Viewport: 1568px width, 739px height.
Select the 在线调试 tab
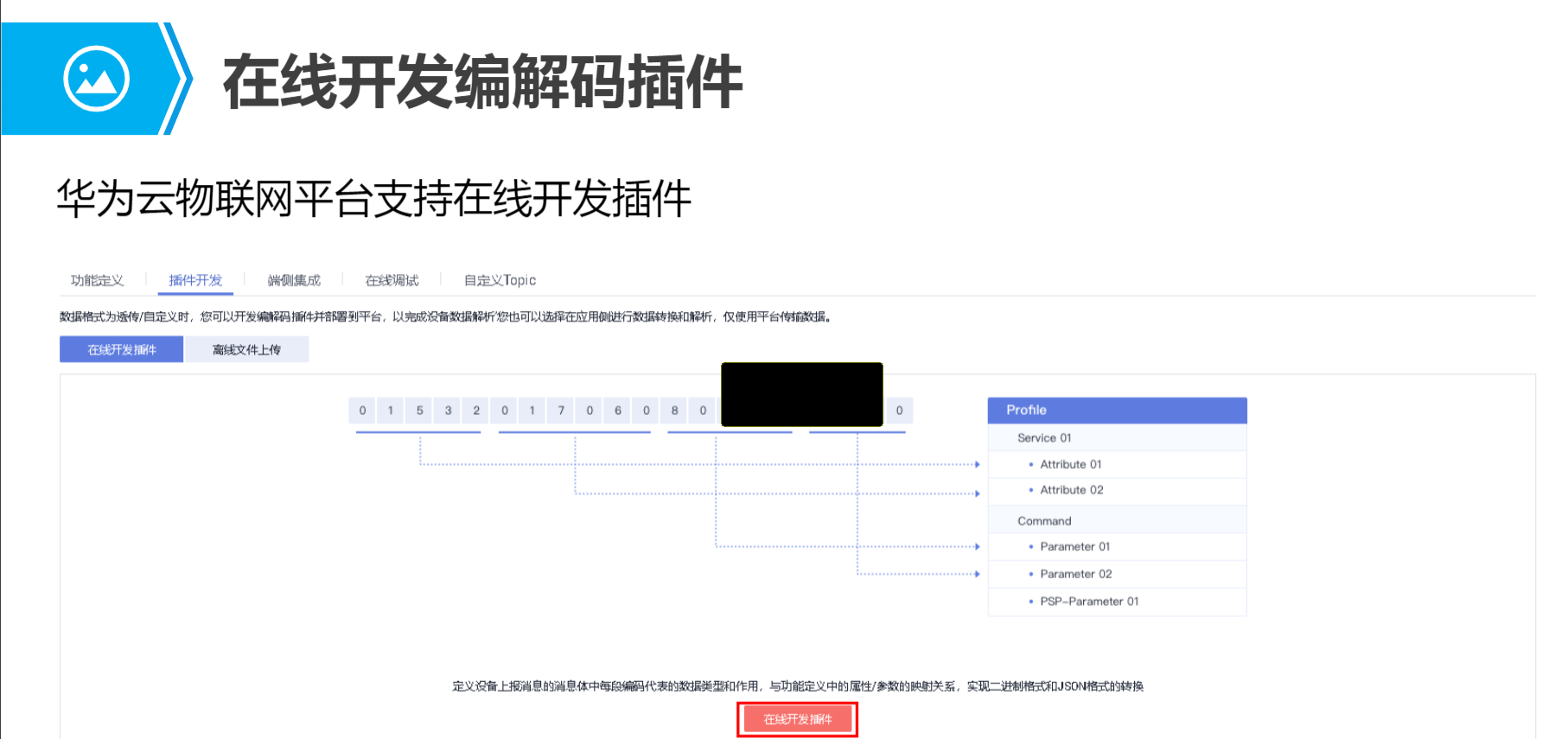point(392,280)
